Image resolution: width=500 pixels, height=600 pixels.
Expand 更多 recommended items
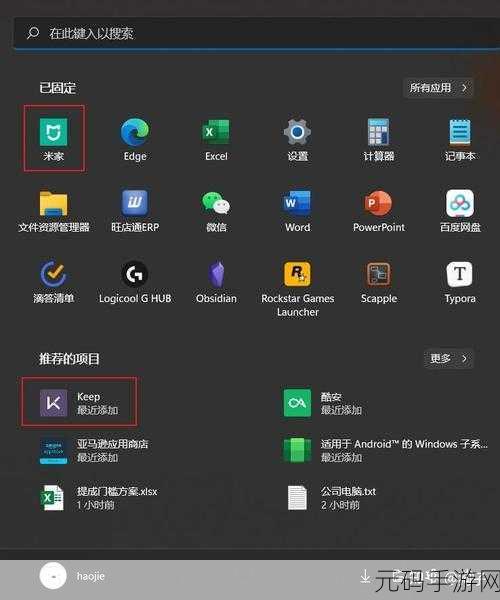click(x=449, y=359)
